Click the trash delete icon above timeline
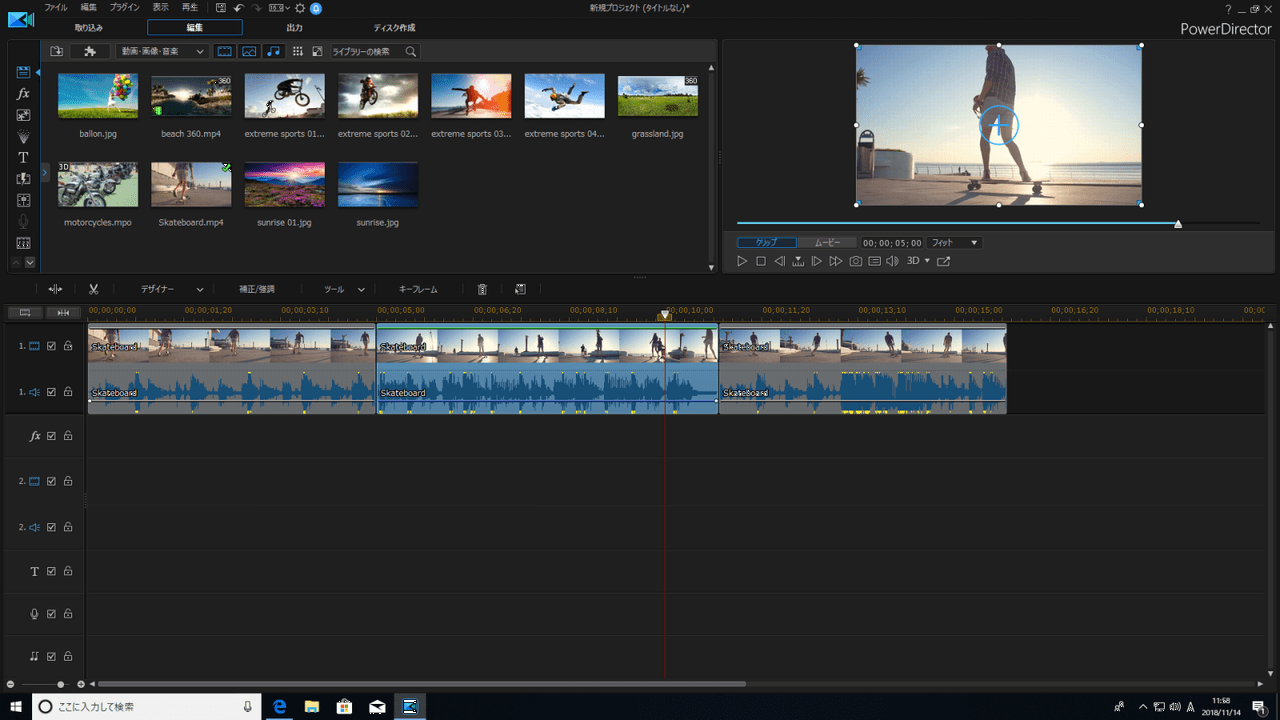 pyautogui.click(x=482, y=289)
